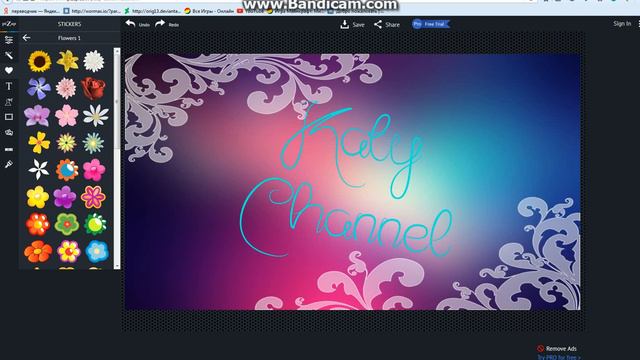
Task: Redo the last undone action
Action: click(x=167, y=24)
